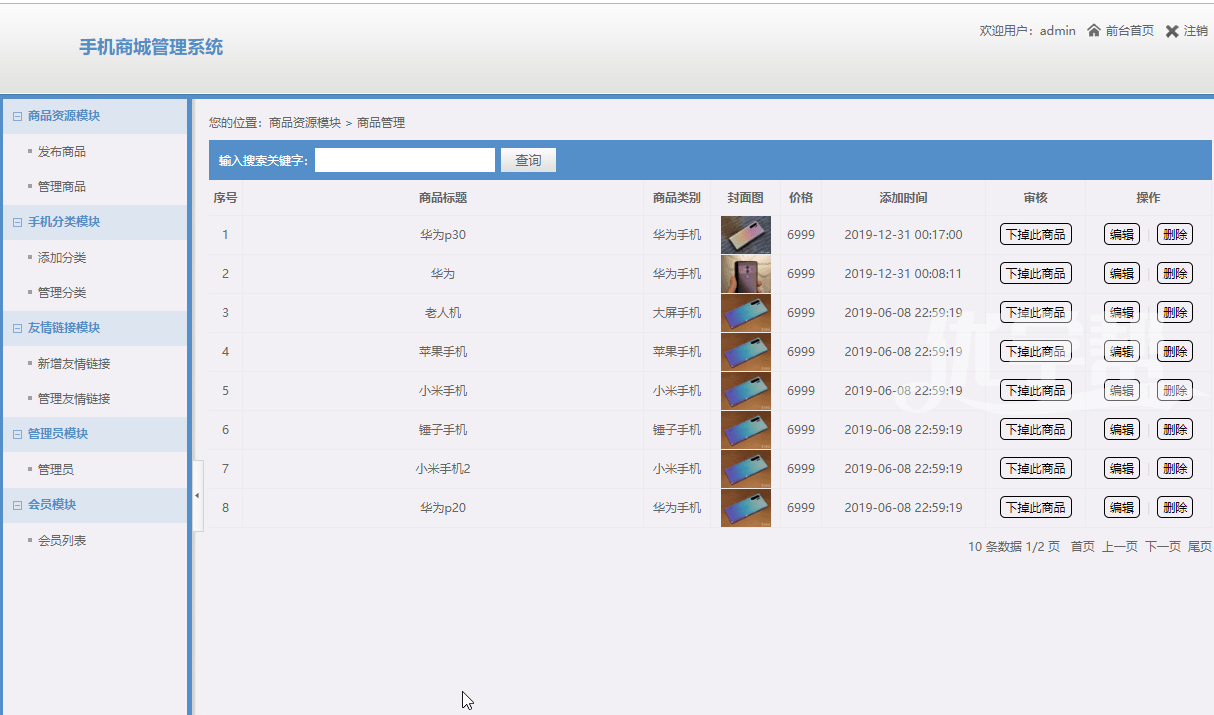Collapse the sidebar with the arrow handle
This screenshot has width=1214, height=715.
[x=197, y=496]
